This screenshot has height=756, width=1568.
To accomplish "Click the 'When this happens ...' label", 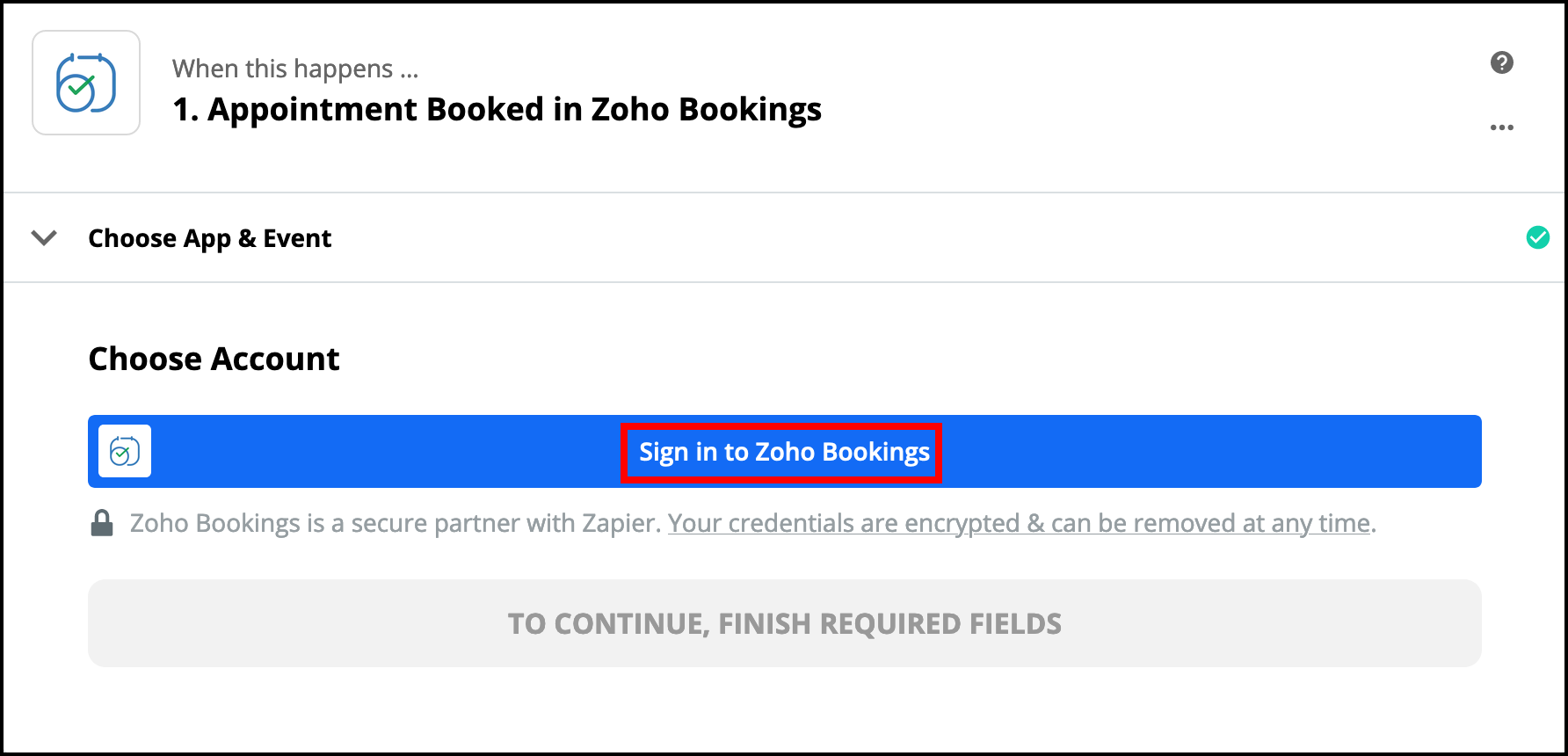I will pyautogui.click(x=283, y=69).
